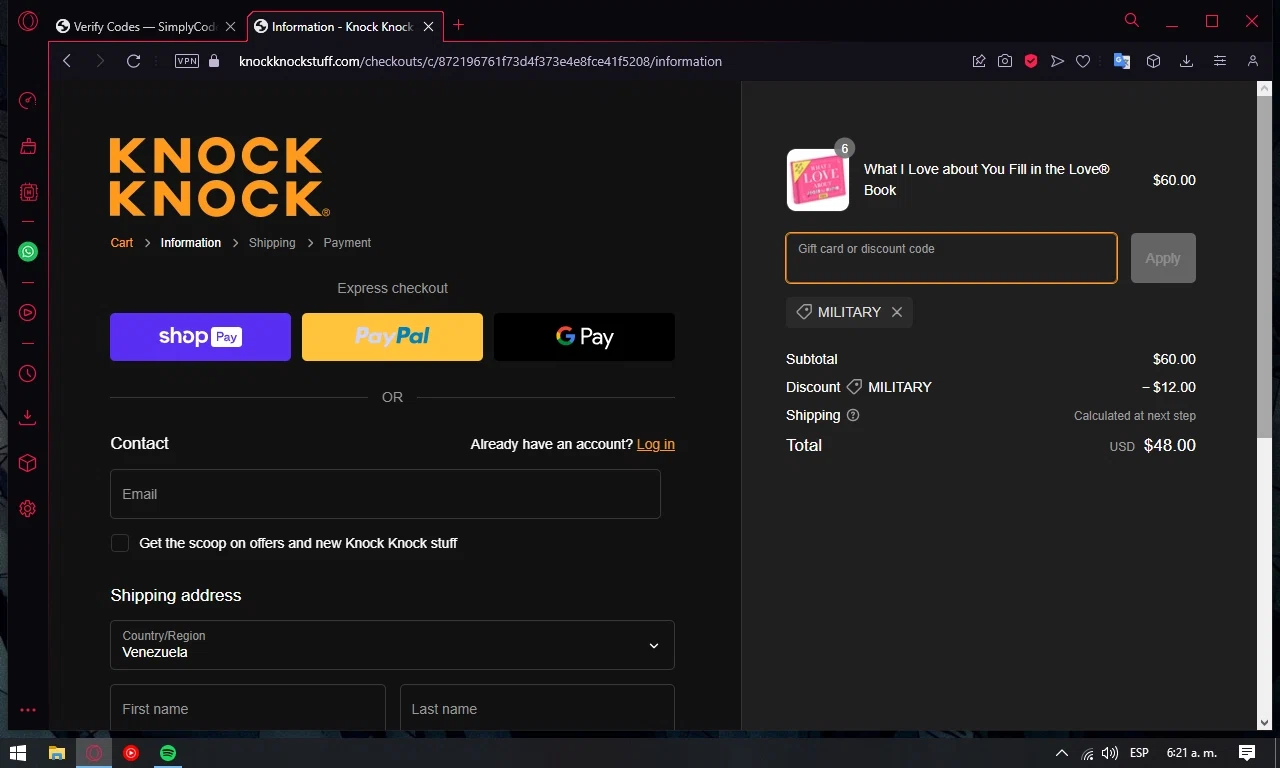Click the Information breadcrumb
Screen dimensions: 1280x768
pos(191,243)
